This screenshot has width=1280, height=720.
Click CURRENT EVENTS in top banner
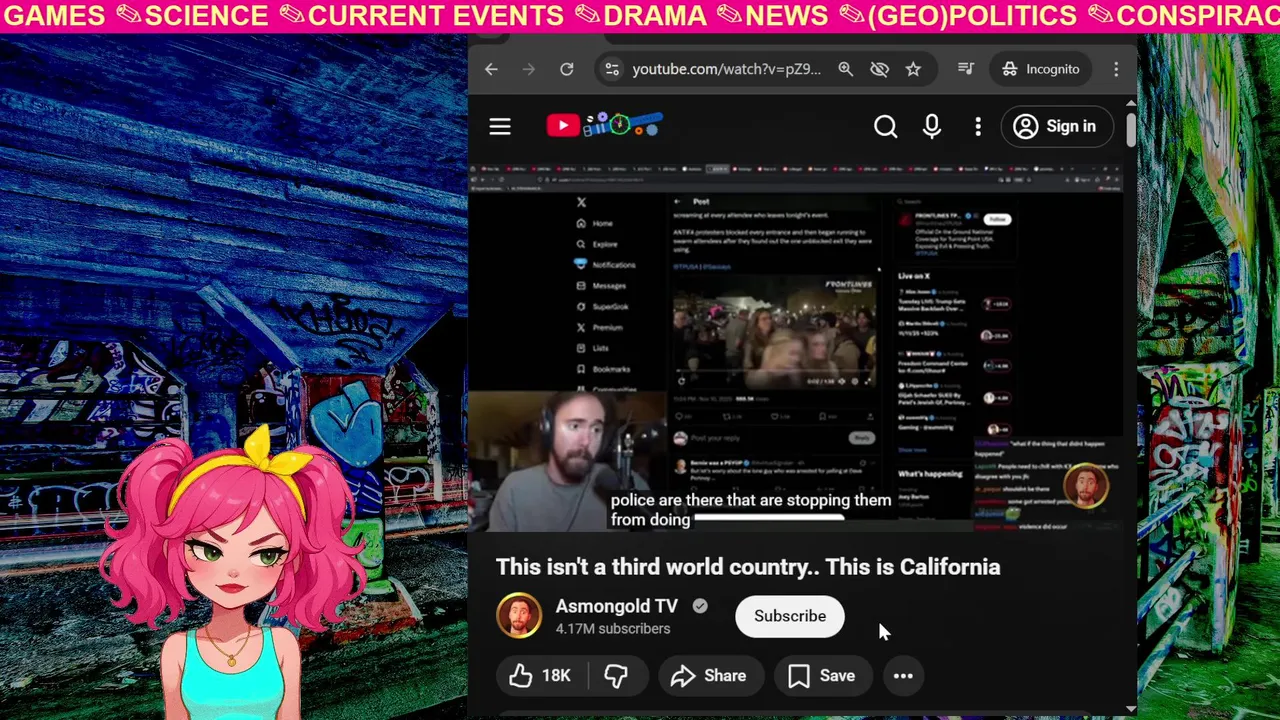435,16
